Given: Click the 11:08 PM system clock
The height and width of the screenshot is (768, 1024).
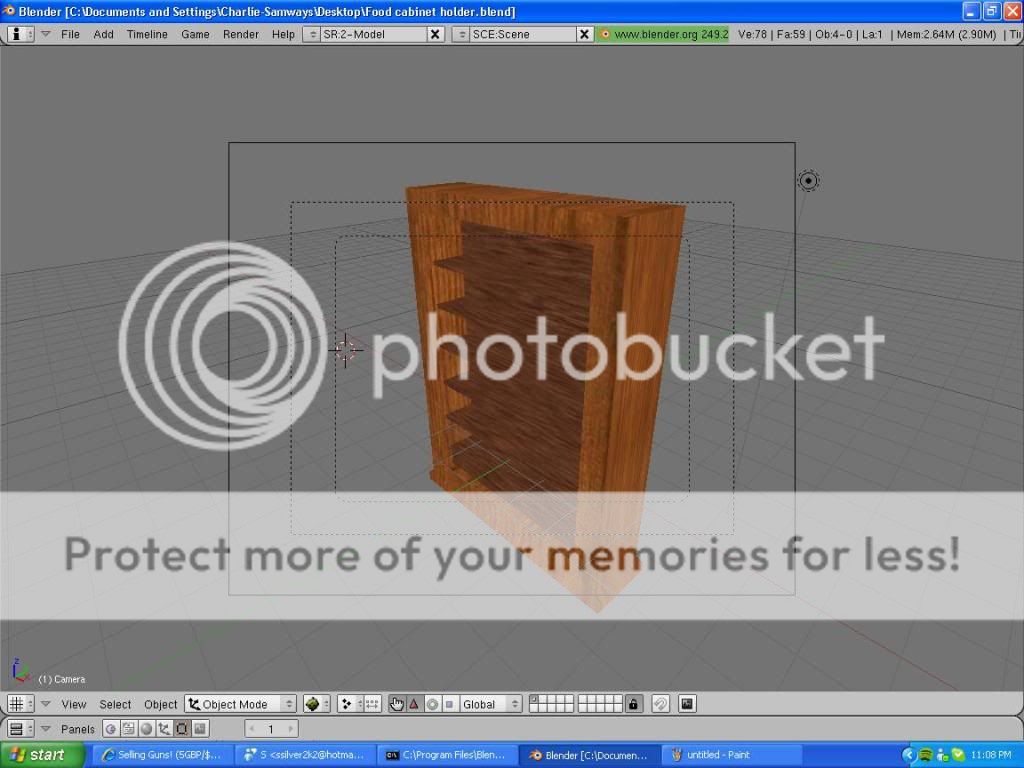Looking at the screenshot, I should click(990, 755).
